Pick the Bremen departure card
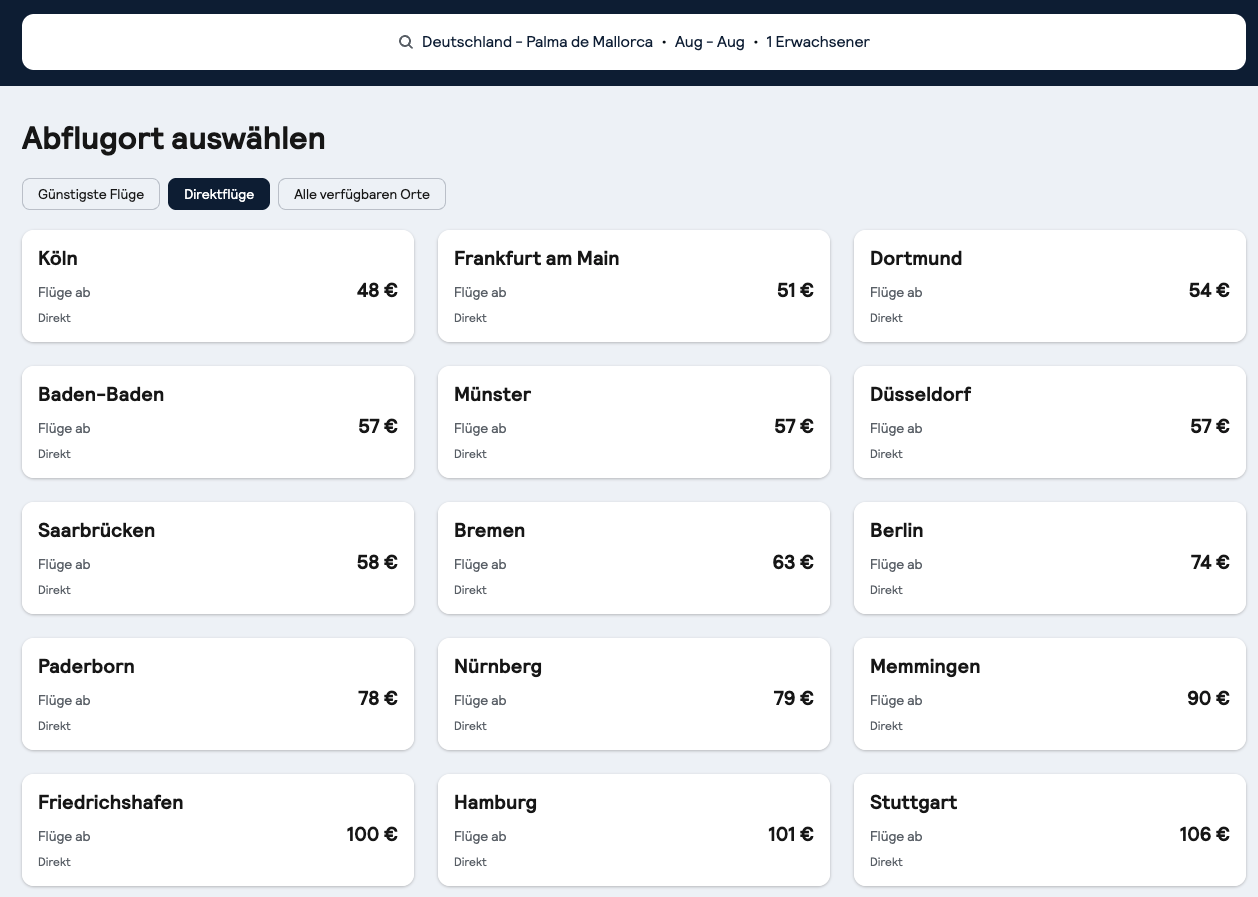This screenshot has width=1258, height=897. [634, 558]
